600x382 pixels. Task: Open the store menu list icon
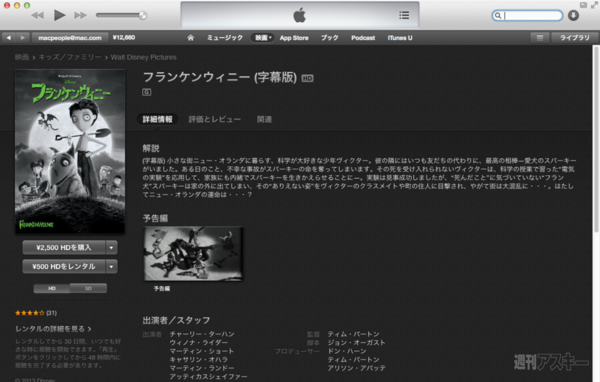coord(540,38)
